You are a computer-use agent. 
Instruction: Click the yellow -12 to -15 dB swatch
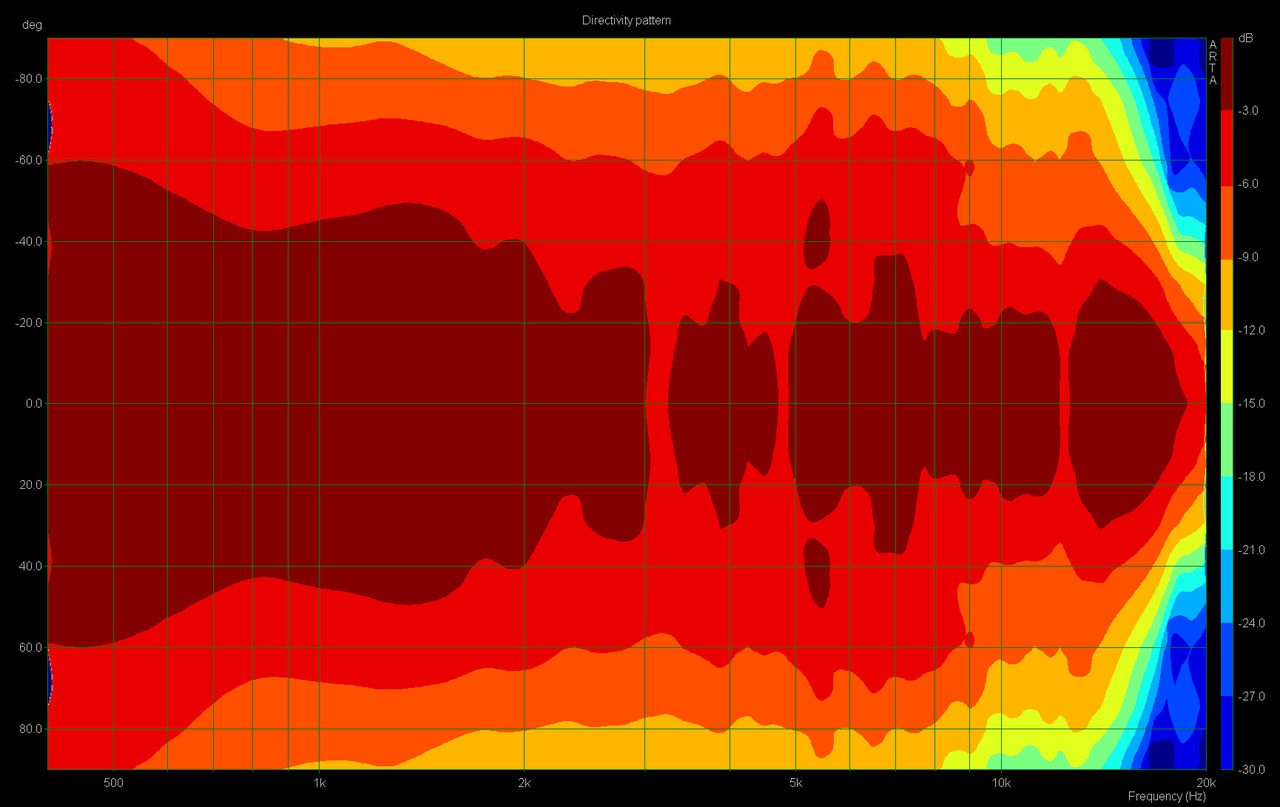click(x=1227, y=368)
